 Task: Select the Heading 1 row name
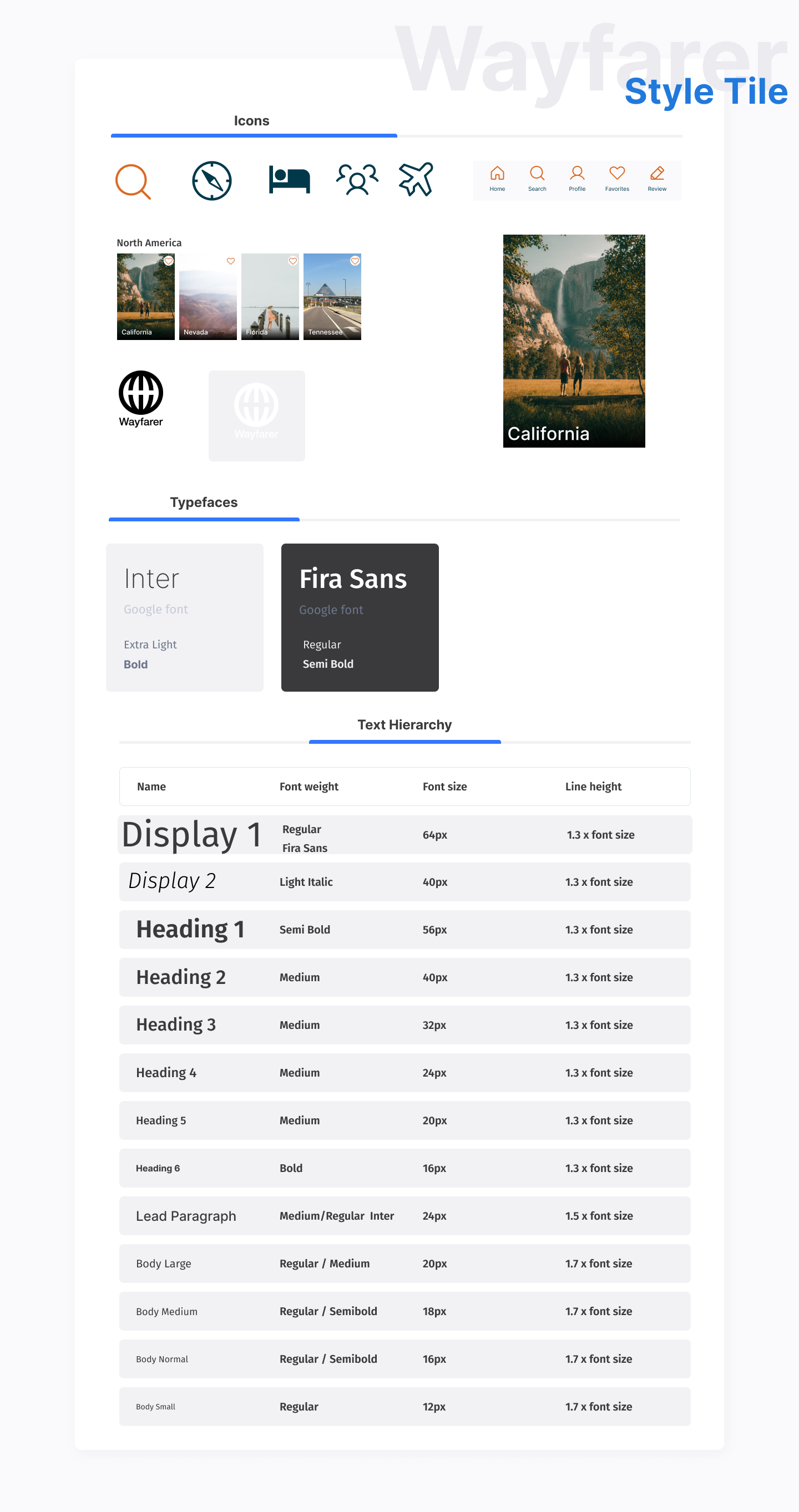(x=190, y=930)
